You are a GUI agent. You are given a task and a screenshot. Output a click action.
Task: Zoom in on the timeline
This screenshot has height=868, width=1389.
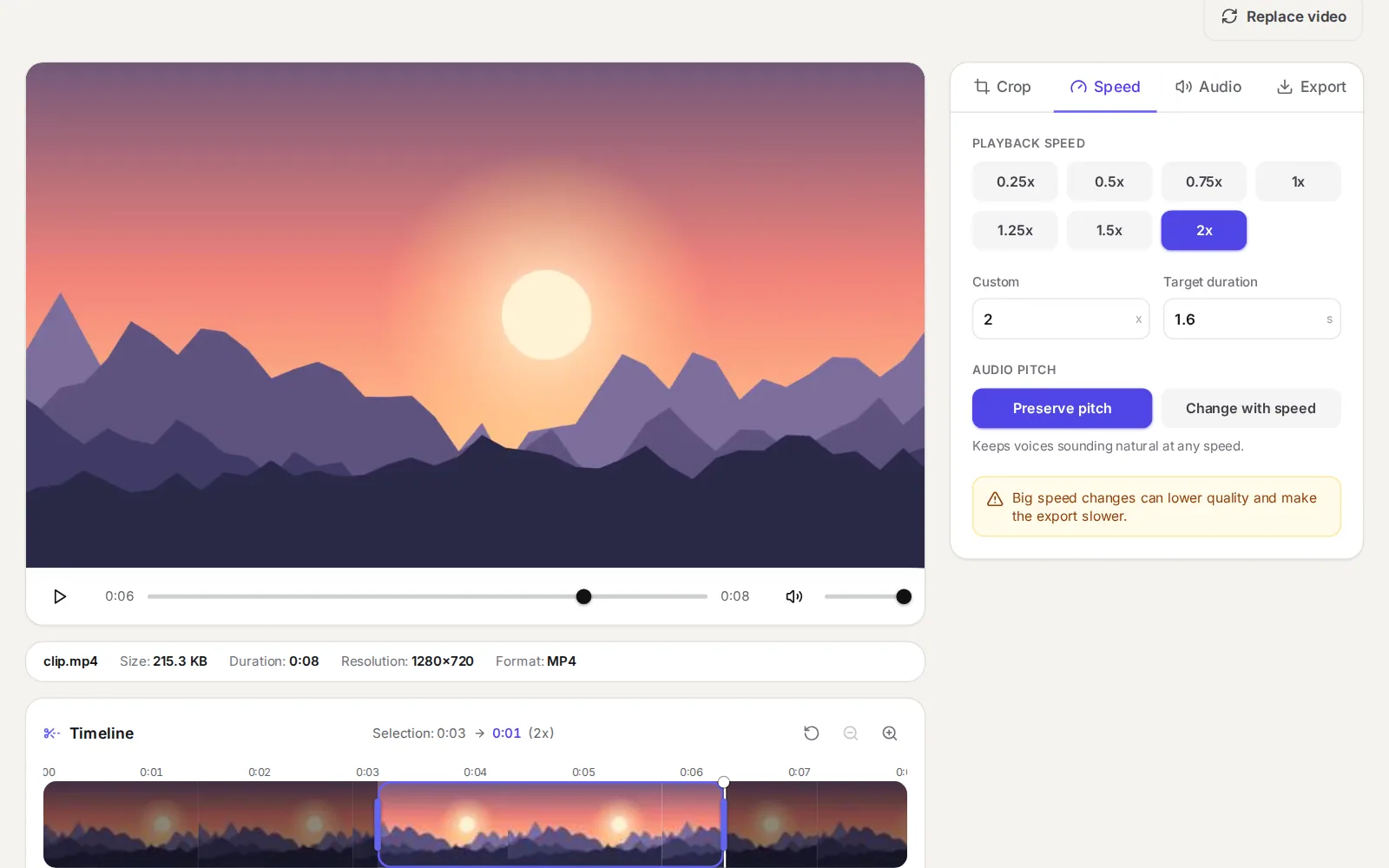pyautogui.click(x=890, y=733)
